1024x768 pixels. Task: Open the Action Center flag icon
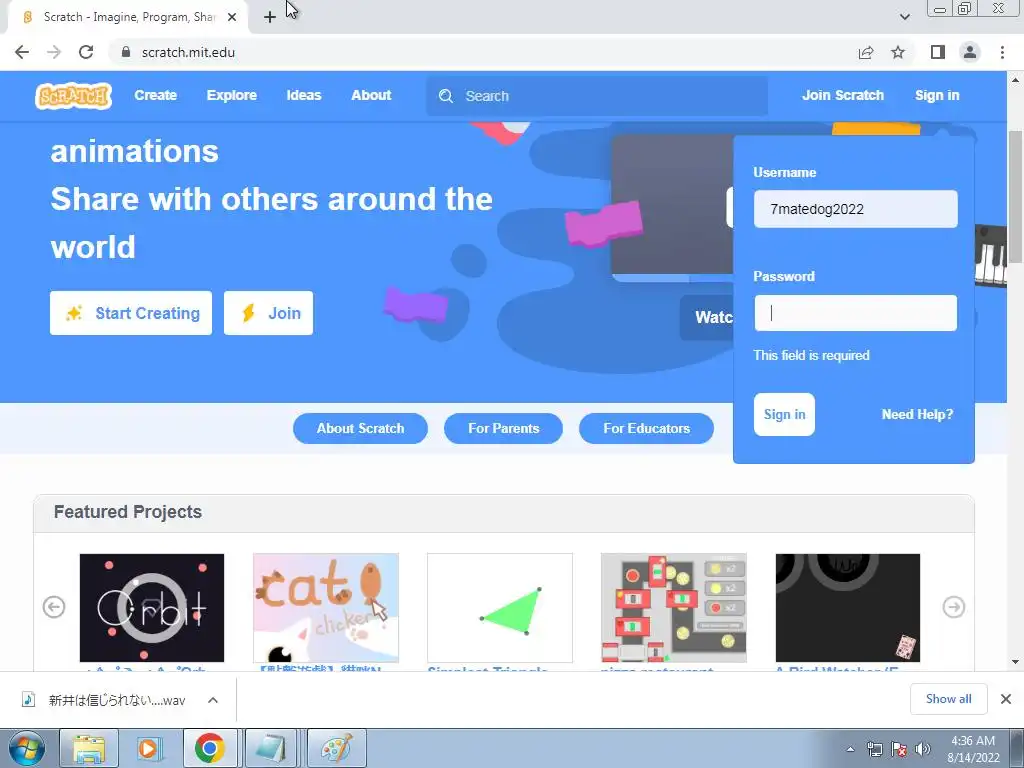[x=899, y=749]
